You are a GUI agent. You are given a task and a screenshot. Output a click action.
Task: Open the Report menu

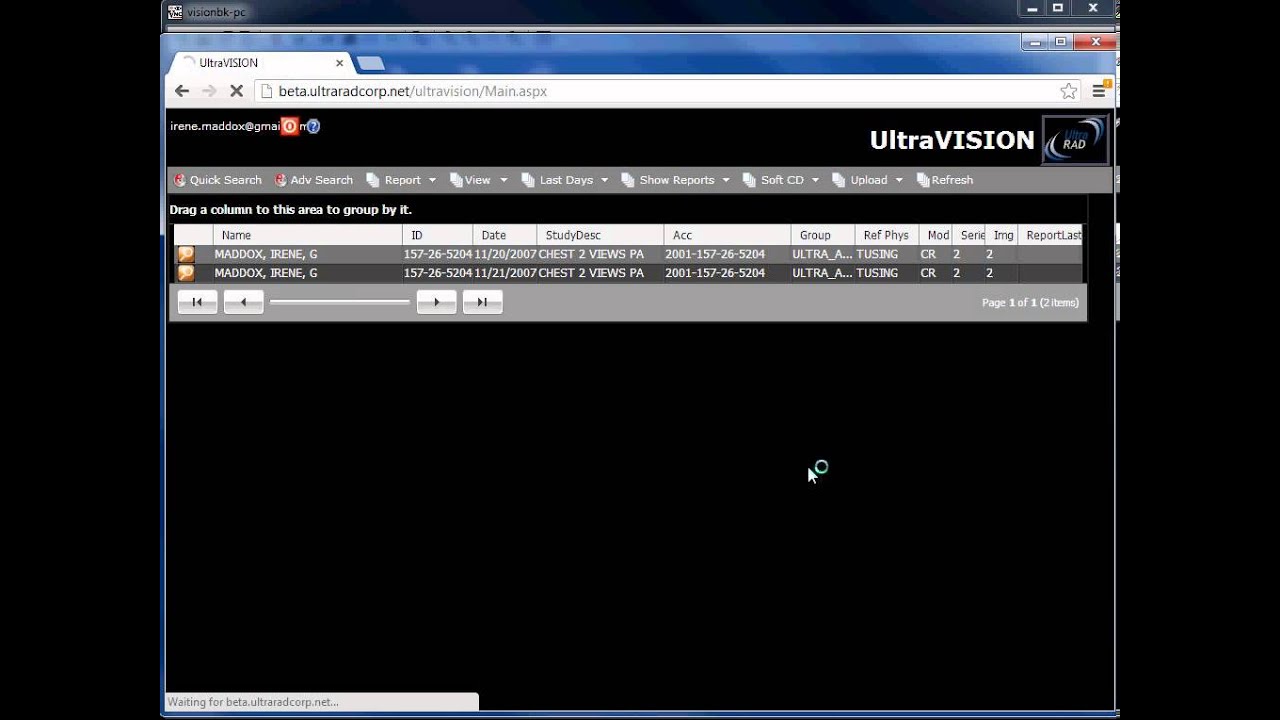click(402, 180)
